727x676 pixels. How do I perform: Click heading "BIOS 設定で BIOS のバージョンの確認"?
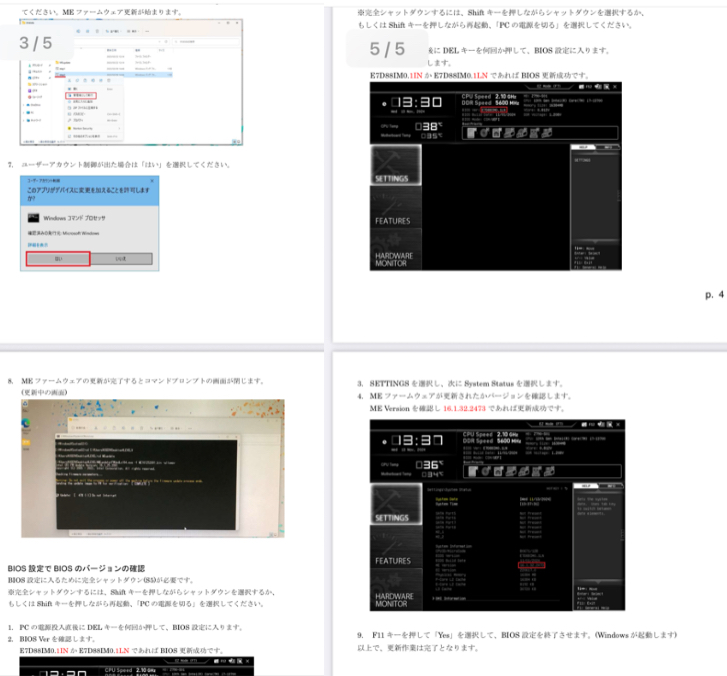[77, 568]
